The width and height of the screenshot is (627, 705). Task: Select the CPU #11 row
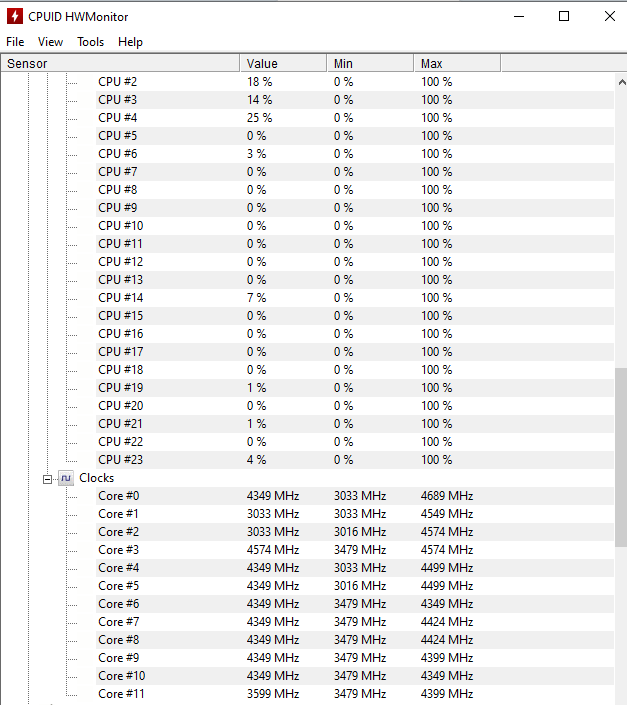[355, 244]
